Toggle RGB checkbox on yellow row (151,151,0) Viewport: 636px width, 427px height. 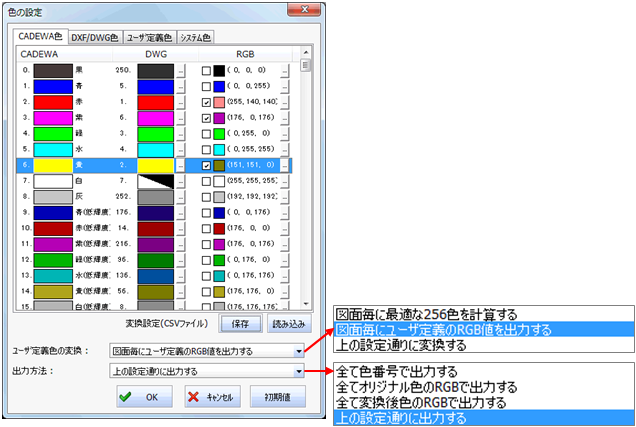[206, 166]
